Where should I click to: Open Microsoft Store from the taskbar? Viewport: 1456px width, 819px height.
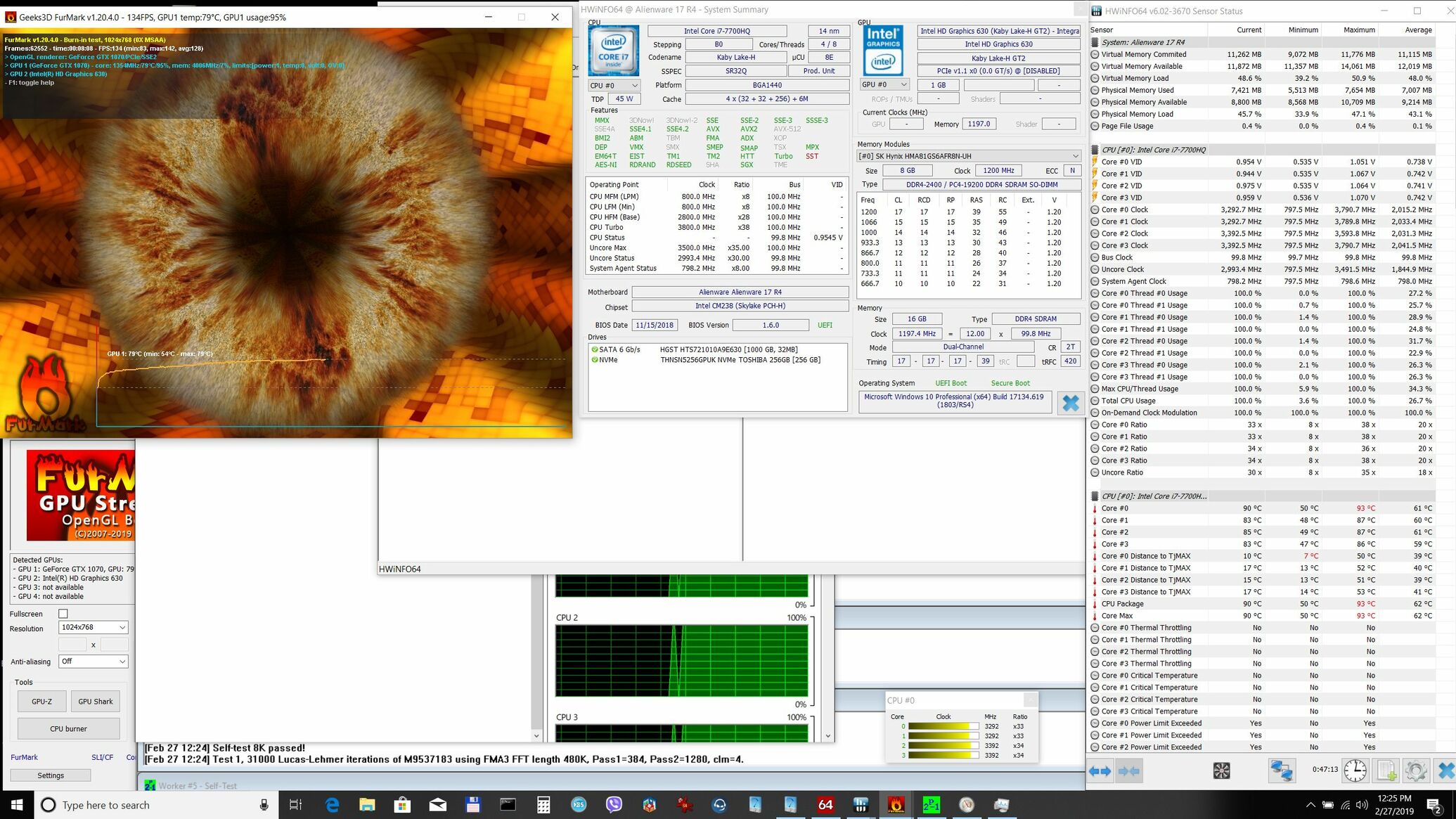[x=402, y=805]
